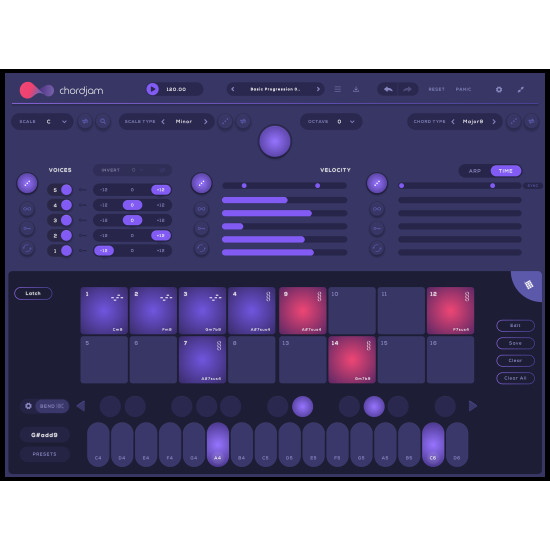Click the scale search magnifier icon
The image size is (550, 550).
pyautogui.click(x=103, y=121)
